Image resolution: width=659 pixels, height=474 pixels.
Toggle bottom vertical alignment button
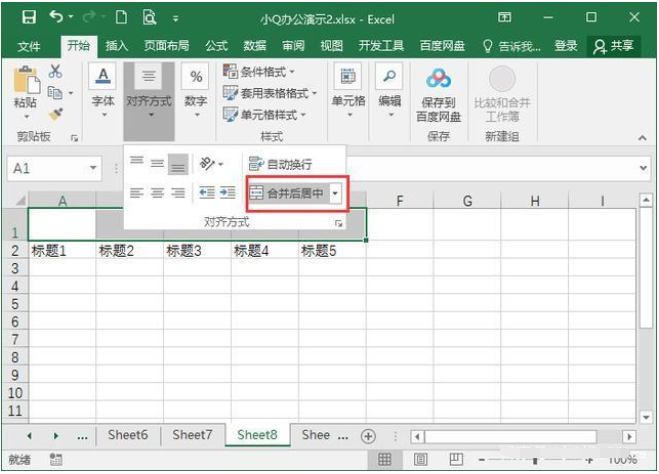[177, 164]
